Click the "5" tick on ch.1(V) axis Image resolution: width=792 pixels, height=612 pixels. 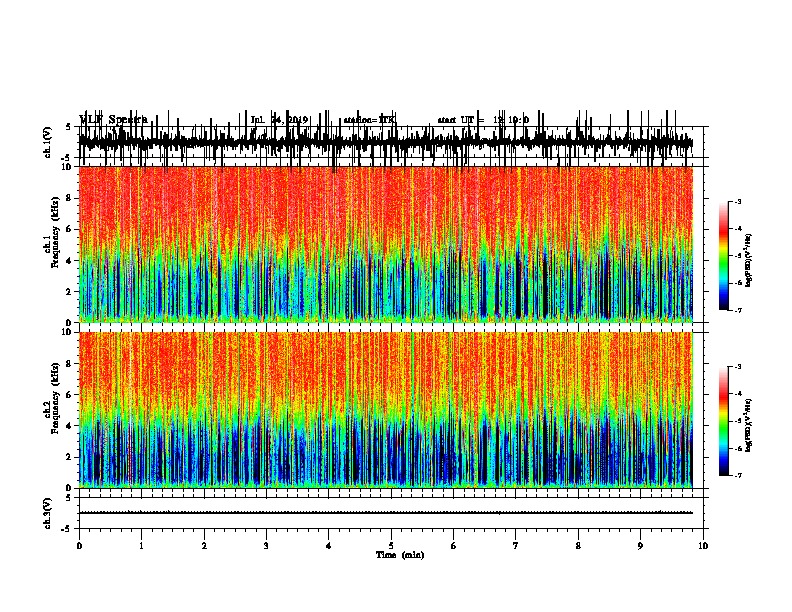68,127
